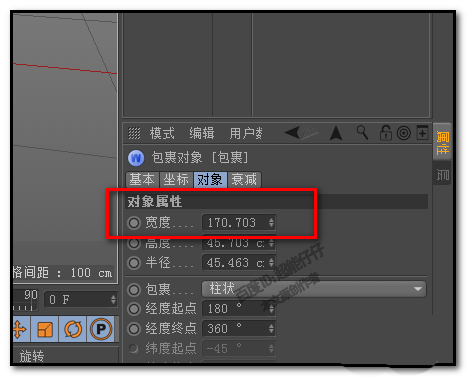Screen dimensions: 467x377
Task: Click the up arrow navigation icon
Action: 336,133
